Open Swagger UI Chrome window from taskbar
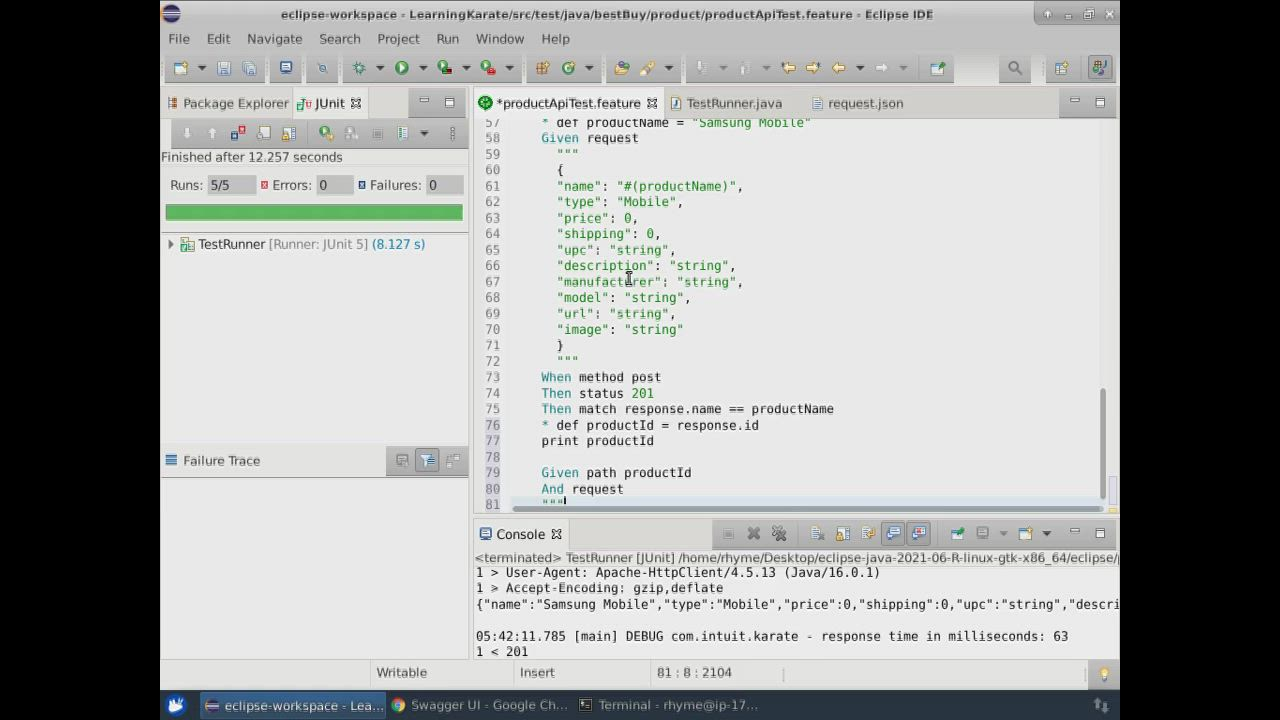This screenshot has height=720, width=1280. point(480,705)
